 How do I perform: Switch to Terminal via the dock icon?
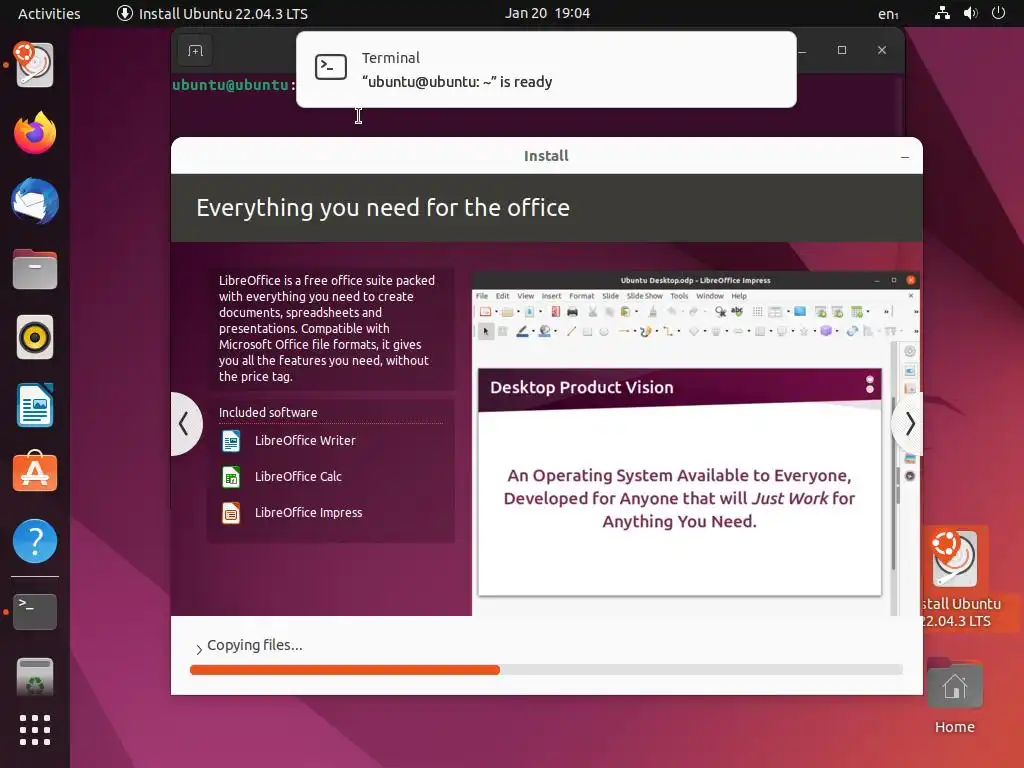coord(35,612)
